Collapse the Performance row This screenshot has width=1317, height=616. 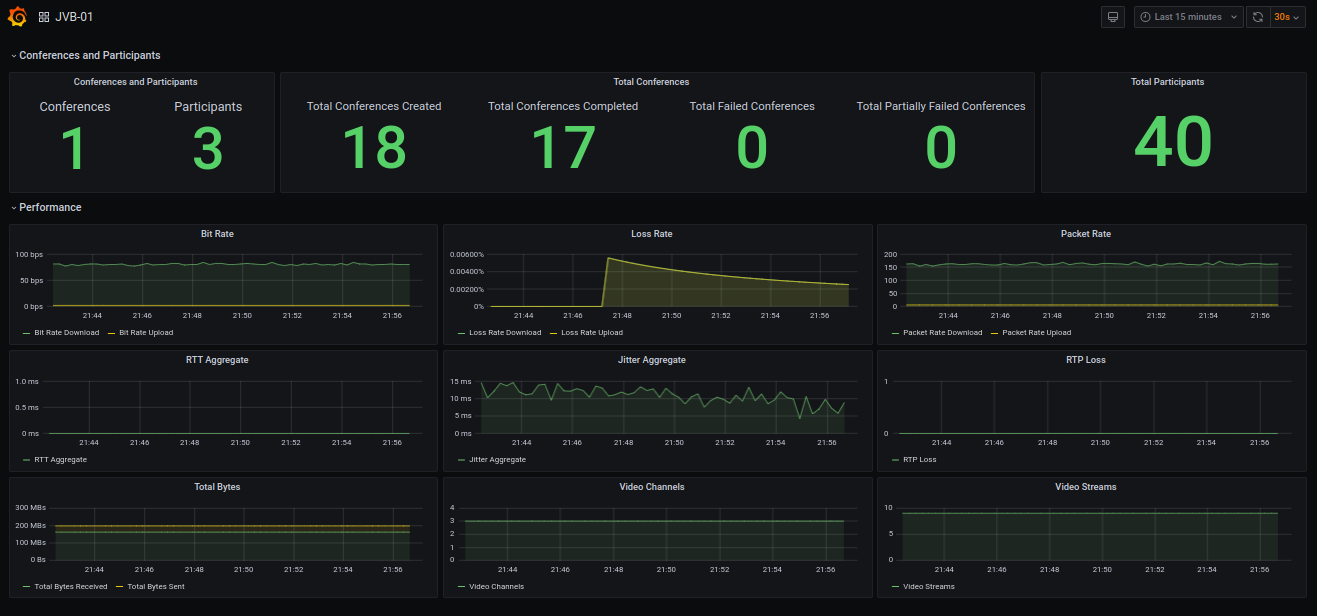(x=47, y=207)
